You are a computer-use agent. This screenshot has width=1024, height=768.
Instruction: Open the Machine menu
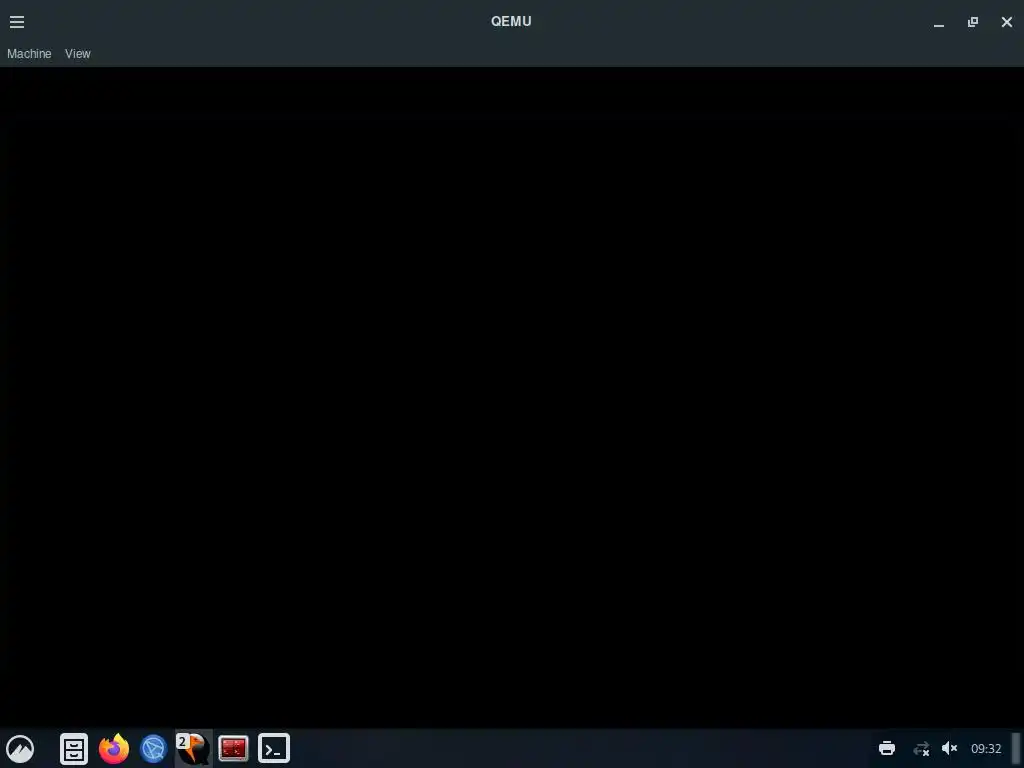click(29, 54)
